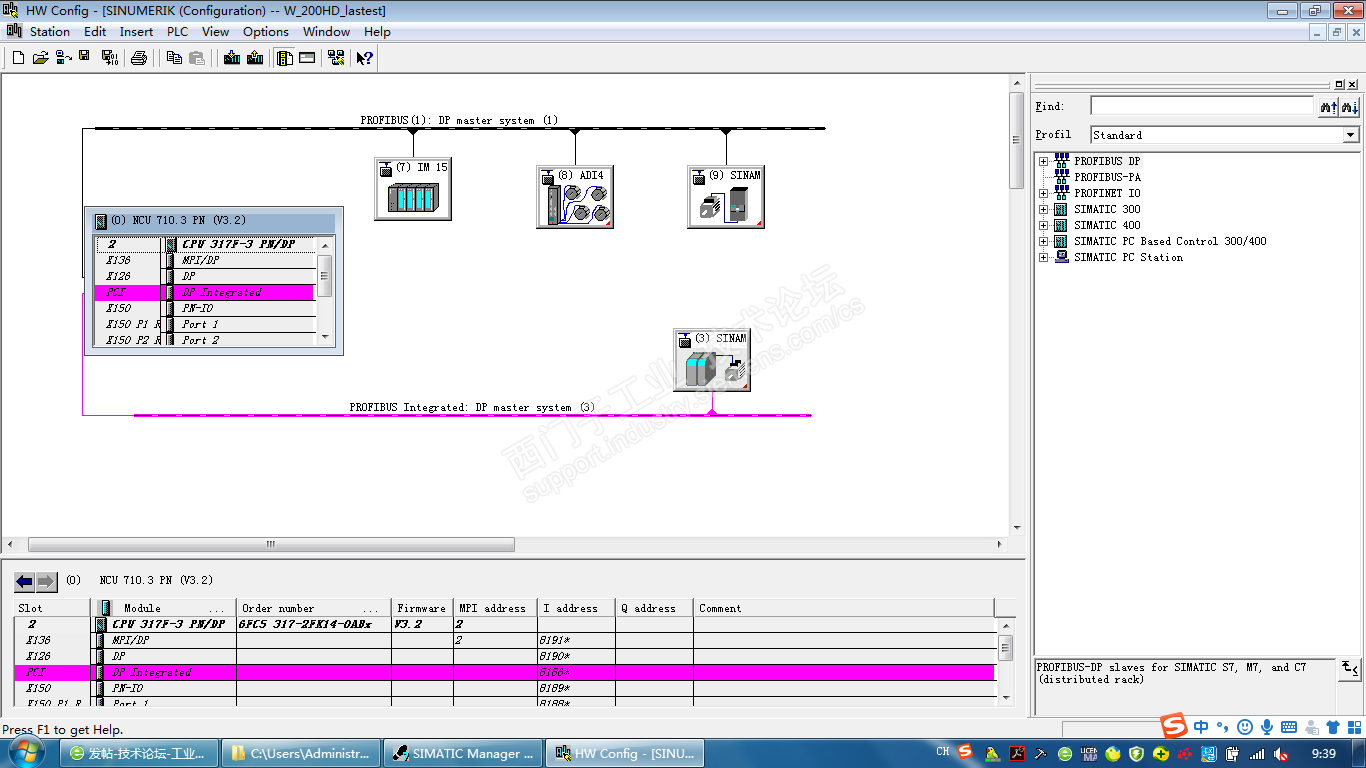
Task: Click the Copy toolbar icon
Action: (x=174, y=58)
